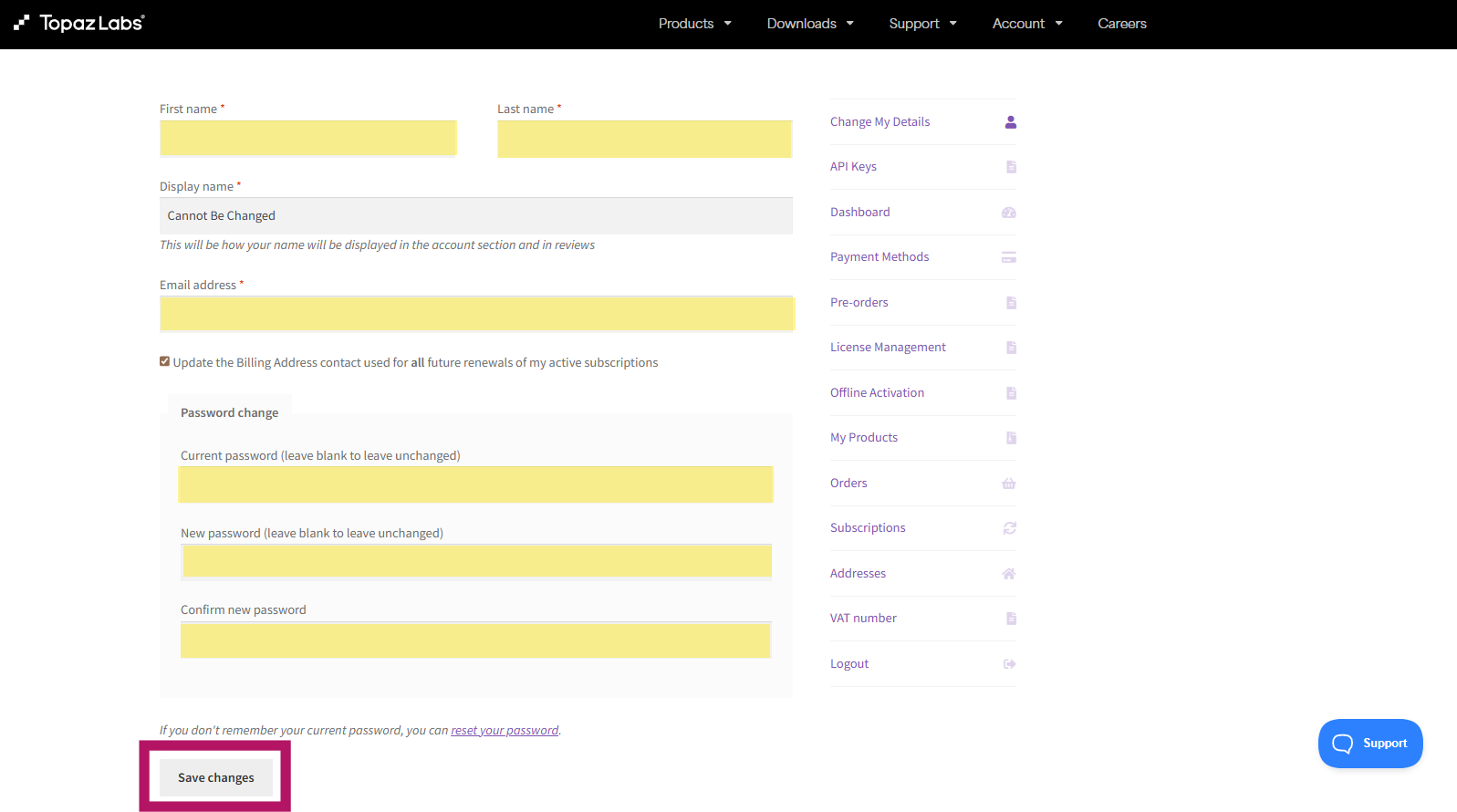Expand the Account dropdown menu
Viewport: 1457px width, 812px height.
point(1028,24)
